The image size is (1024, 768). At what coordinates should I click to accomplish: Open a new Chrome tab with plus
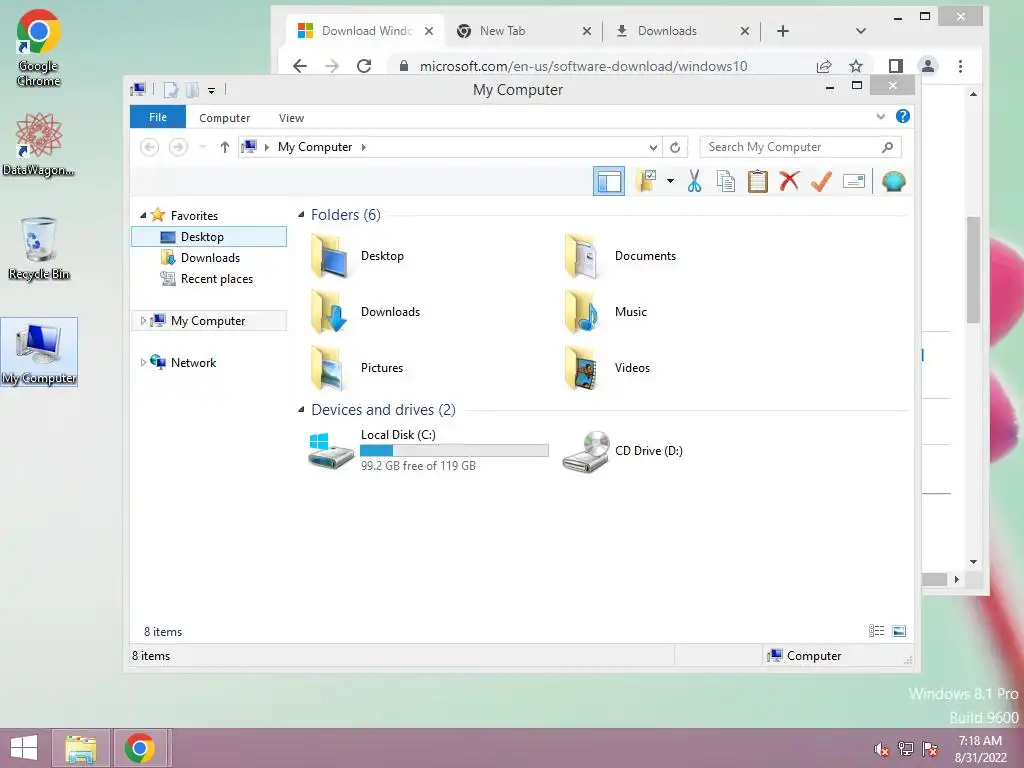(x=783, y=31)
